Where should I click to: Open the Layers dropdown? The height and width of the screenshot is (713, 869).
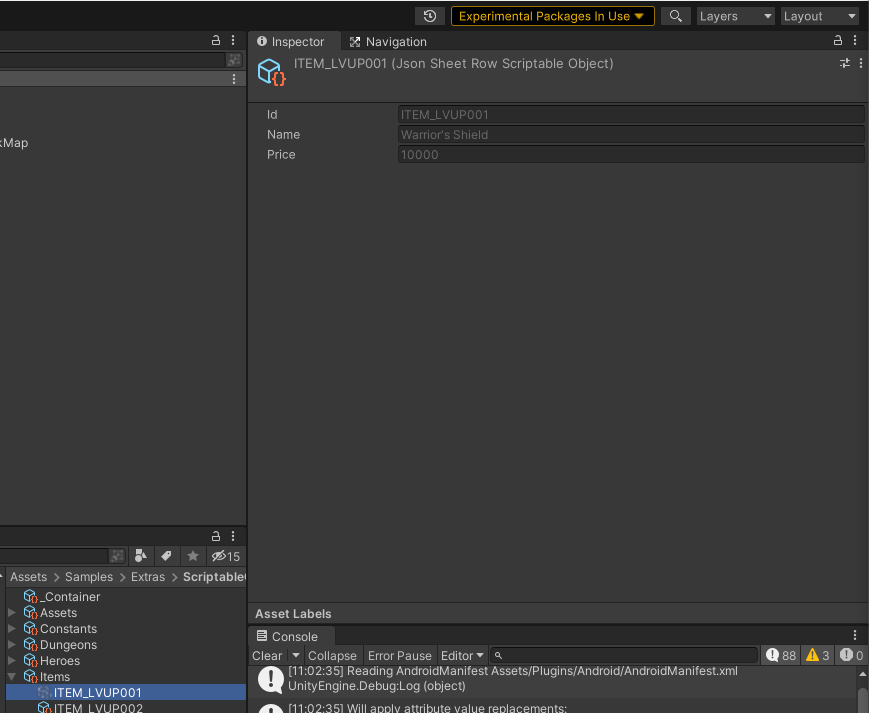coord(735,16)
